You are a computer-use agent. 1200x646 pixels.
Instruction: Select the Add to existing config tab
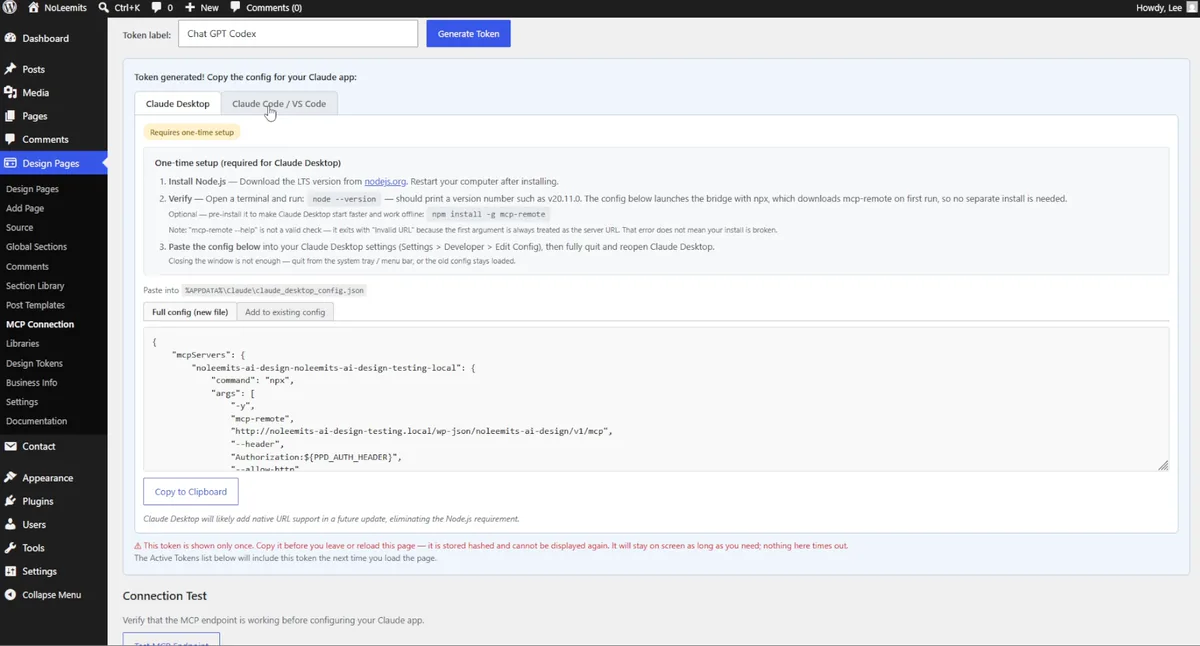[x=285, y=312]
